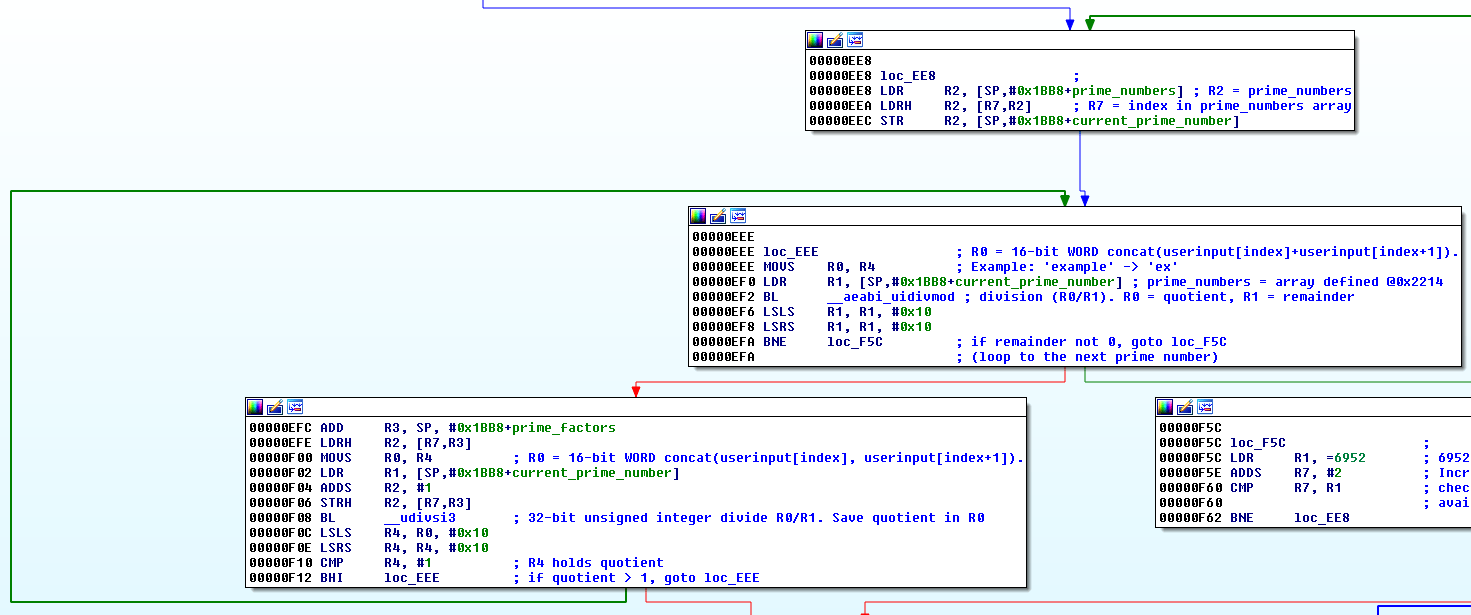Click loc_EE8 target in BNE at 00000F62
This screenshot has width=1471, height=615.
(x=1321, y=518)
